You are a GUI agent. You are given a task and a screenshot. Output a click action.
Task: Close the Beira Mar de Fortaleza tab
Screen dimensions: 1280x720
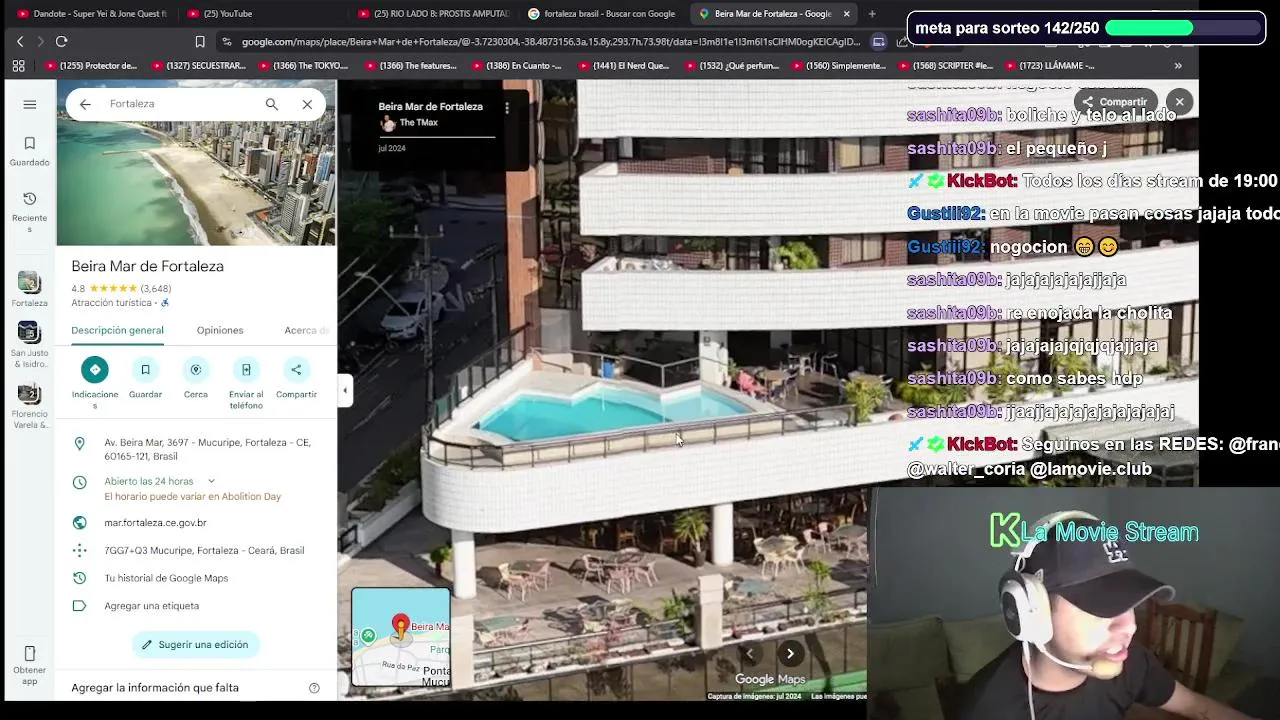(x=846, y=14)
